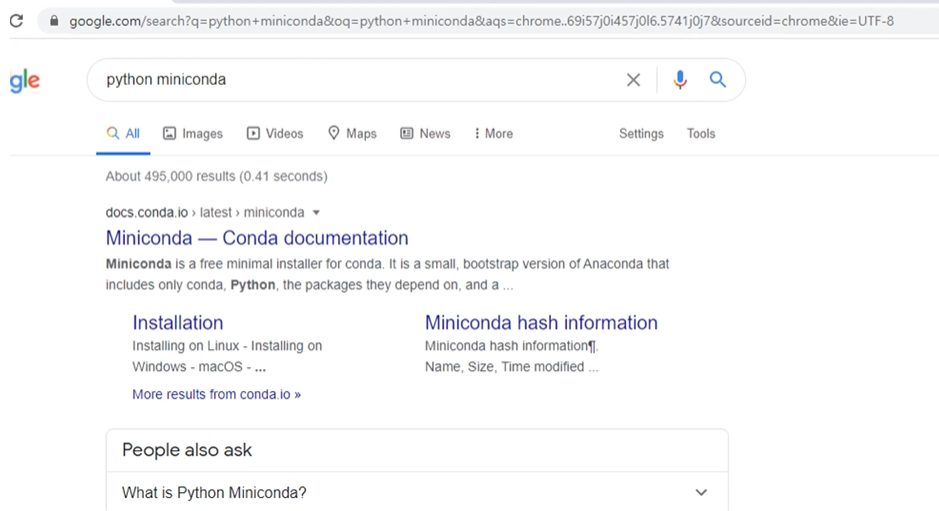Select the All results tab

point(123,134)
